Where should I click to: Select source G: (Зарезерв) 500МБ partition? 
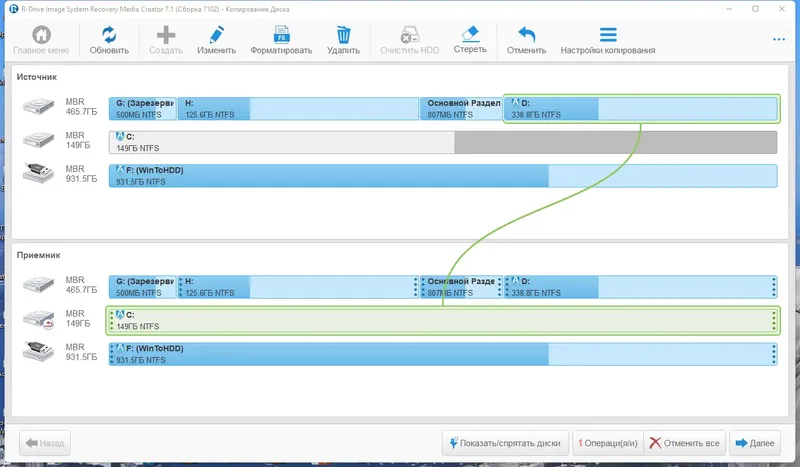[142, 109]
